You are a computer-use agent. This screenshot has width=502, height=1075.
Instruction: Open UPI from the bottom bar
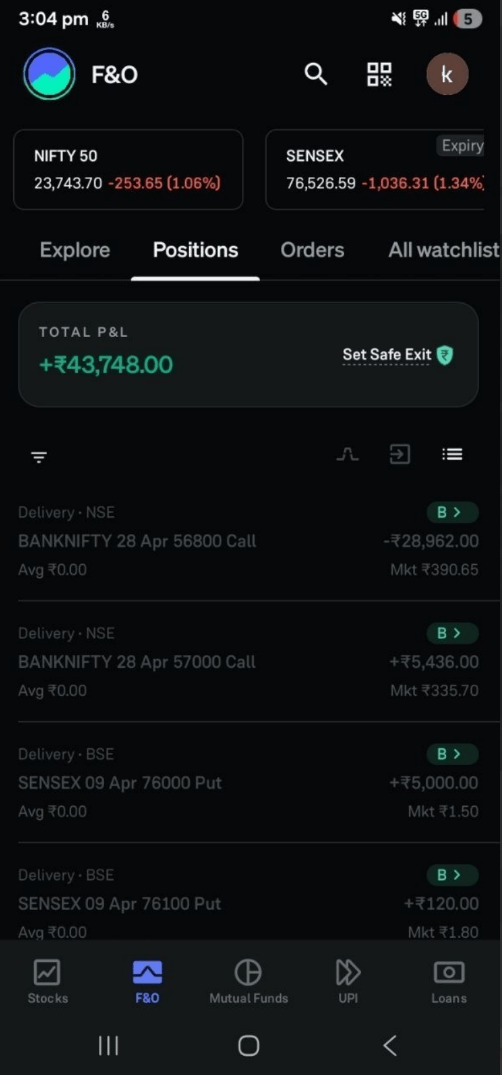pyautogui.click(x=348, y=981)
